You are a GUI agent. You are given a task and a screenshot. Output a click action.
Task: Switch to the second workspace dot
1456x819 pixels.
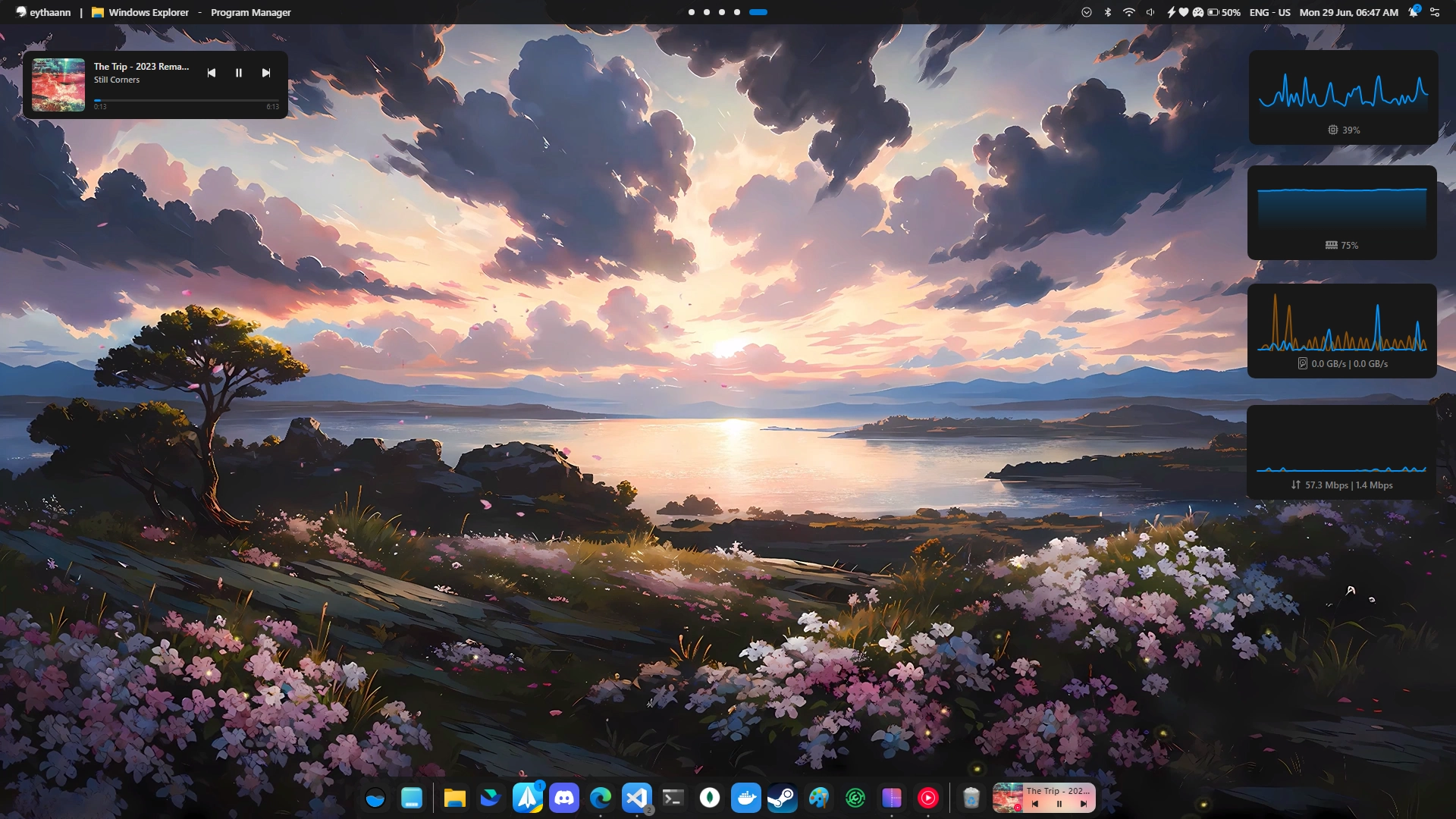[707, 12]
